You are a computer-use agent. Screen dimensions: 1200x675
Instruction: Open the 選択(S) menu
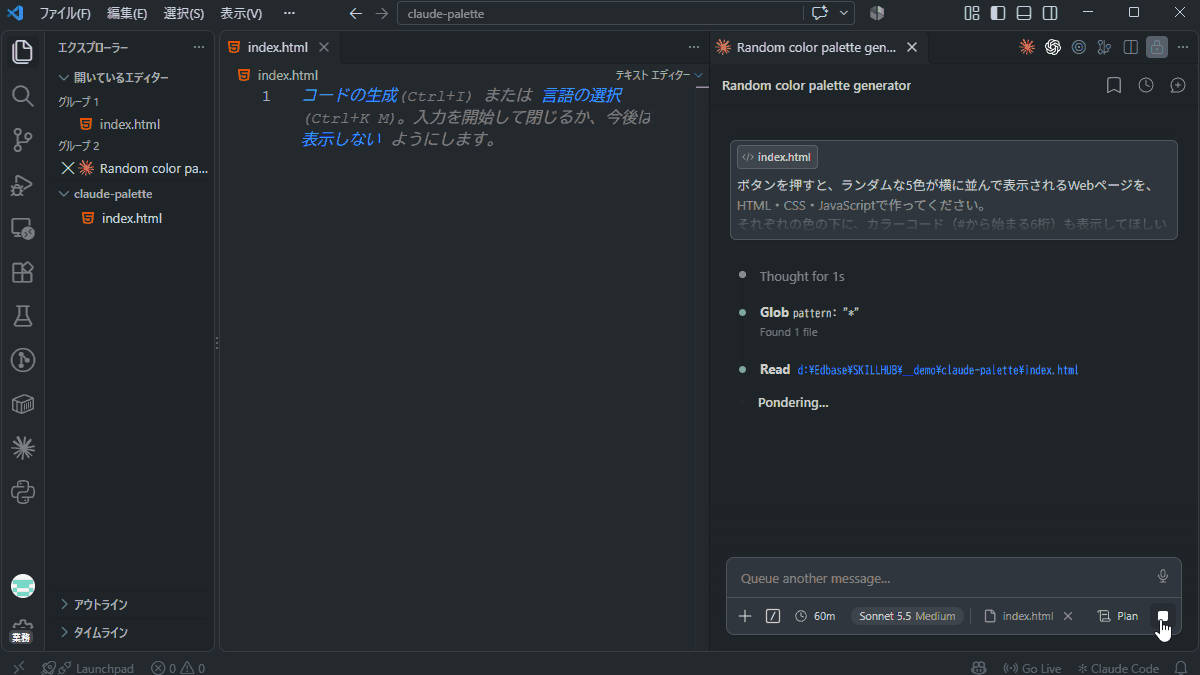coord(184,13)
